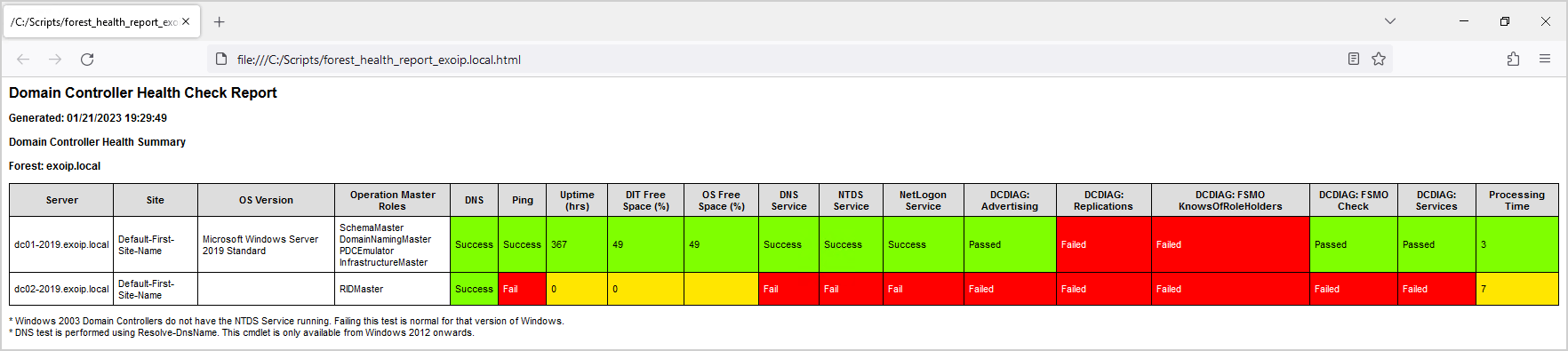Click DCDIAG: Advertising header

pos(1010,200)
